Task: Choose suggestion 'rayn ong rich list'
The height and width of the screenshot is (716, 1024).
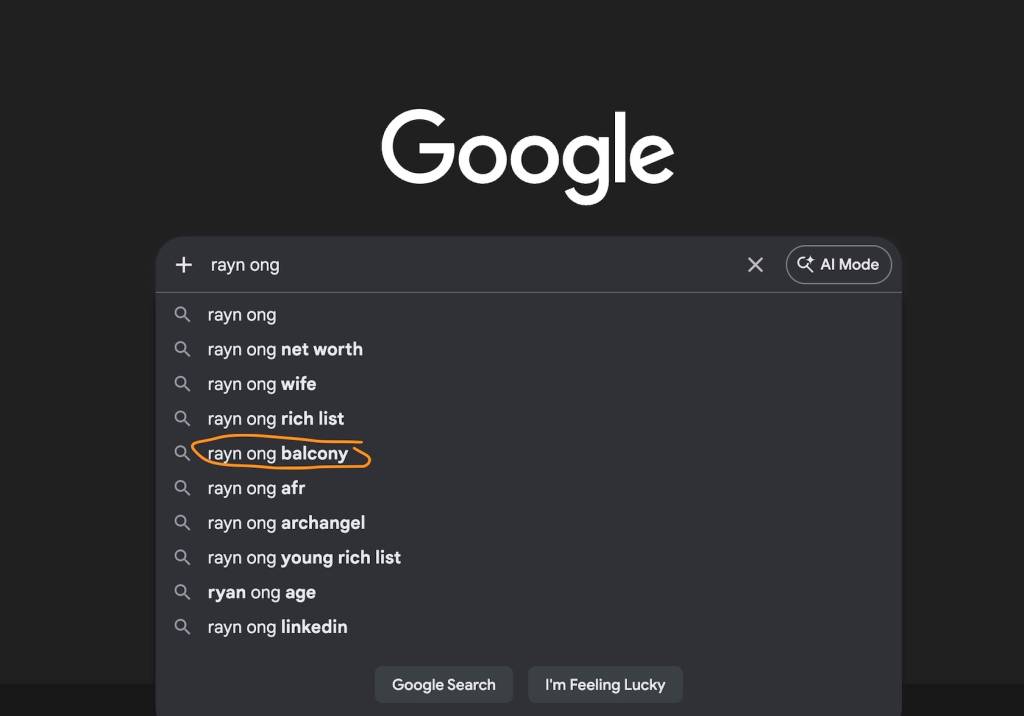Action: 276,419
